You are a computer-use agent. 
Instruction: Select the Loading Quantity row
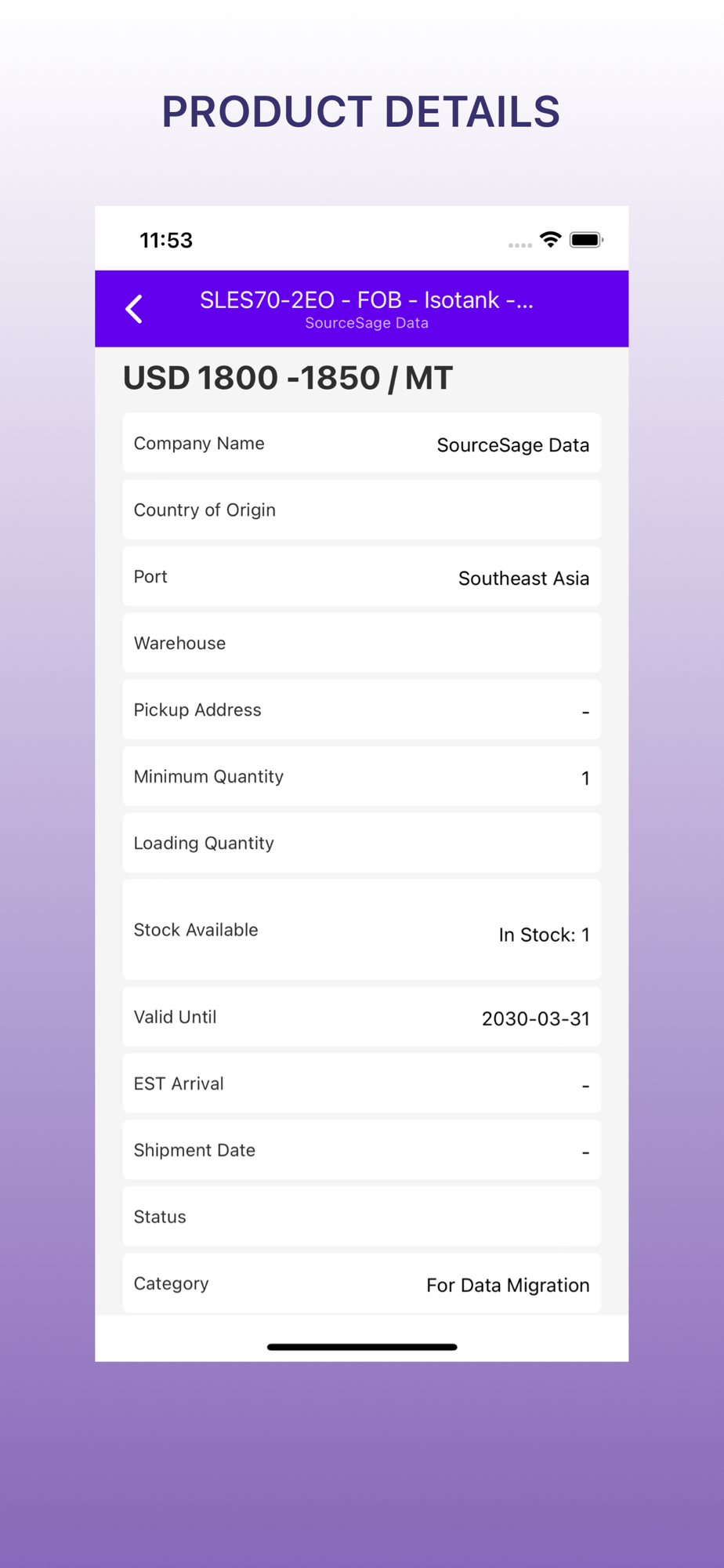361,844
